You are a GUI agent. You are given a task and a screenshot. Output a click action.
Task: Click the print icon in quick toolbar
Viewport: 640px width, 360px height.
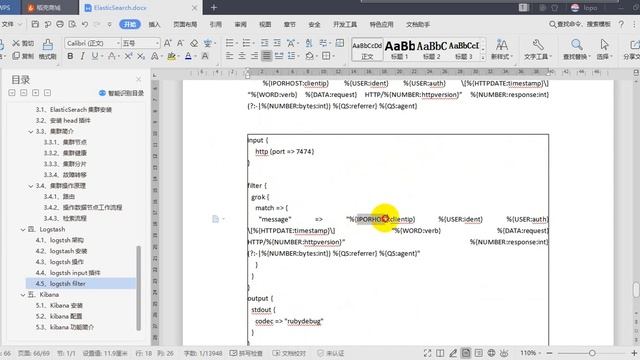(60, 24)
